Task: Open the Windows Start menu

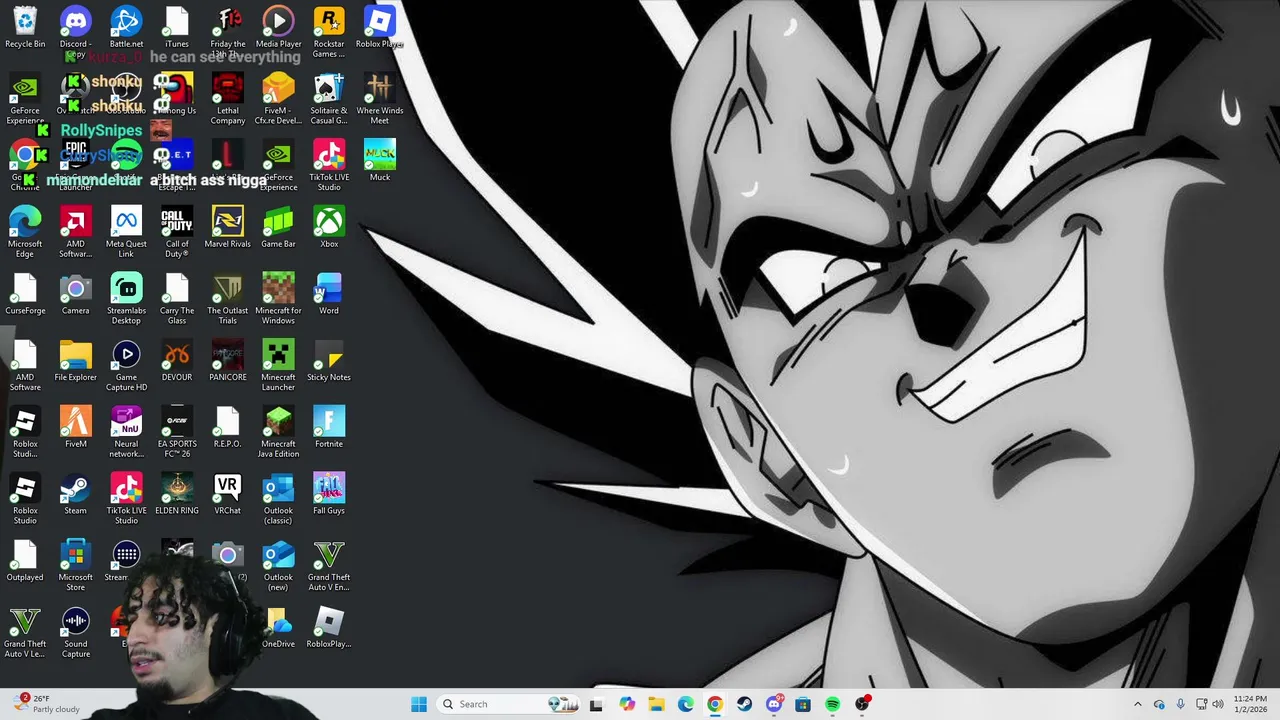Action: 419,704
